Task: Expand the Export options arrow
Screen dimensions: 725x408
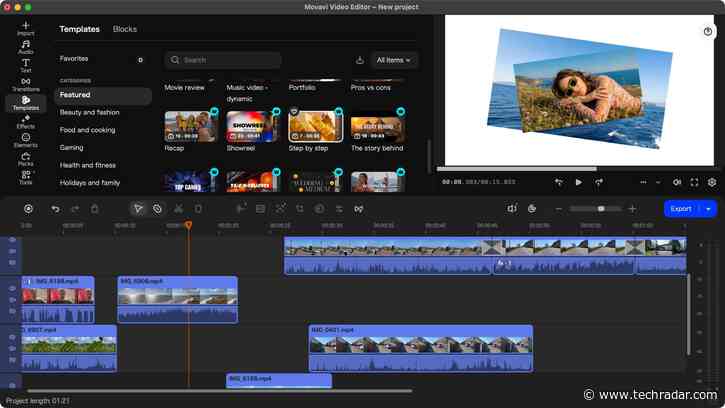Action: click(x=708, y=209)
